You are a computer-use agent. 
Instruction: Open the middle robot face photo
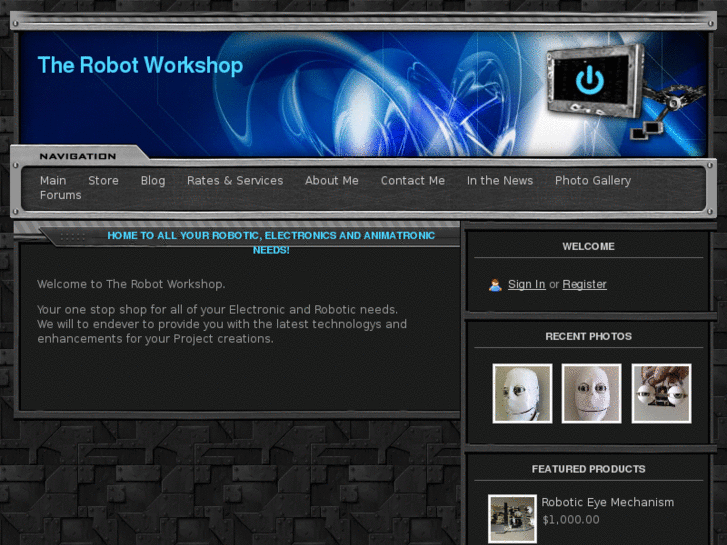coord(591,393)
